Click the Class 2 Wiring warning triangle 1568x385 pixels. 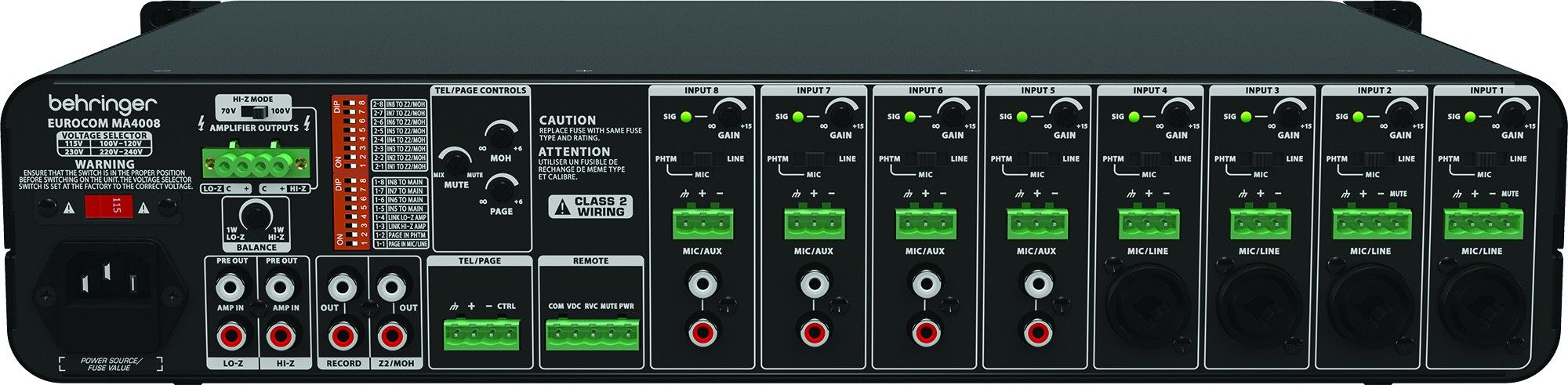coord(561,208)
